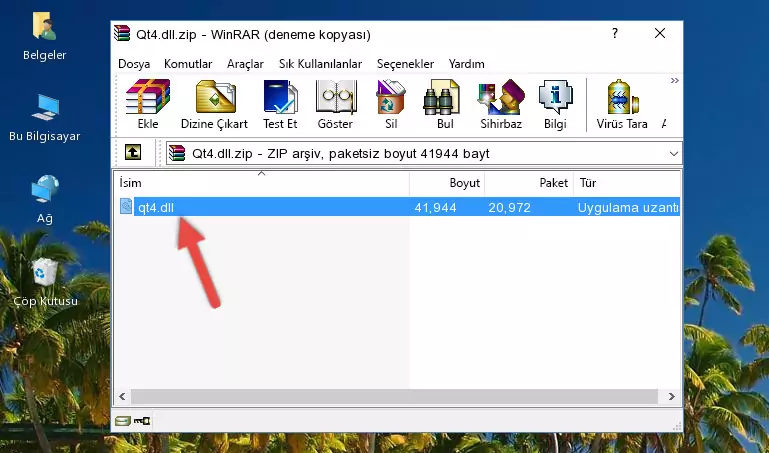Click the horizontal scrollbar right arrow
769x453 pixels.
(x=671, y=396)
